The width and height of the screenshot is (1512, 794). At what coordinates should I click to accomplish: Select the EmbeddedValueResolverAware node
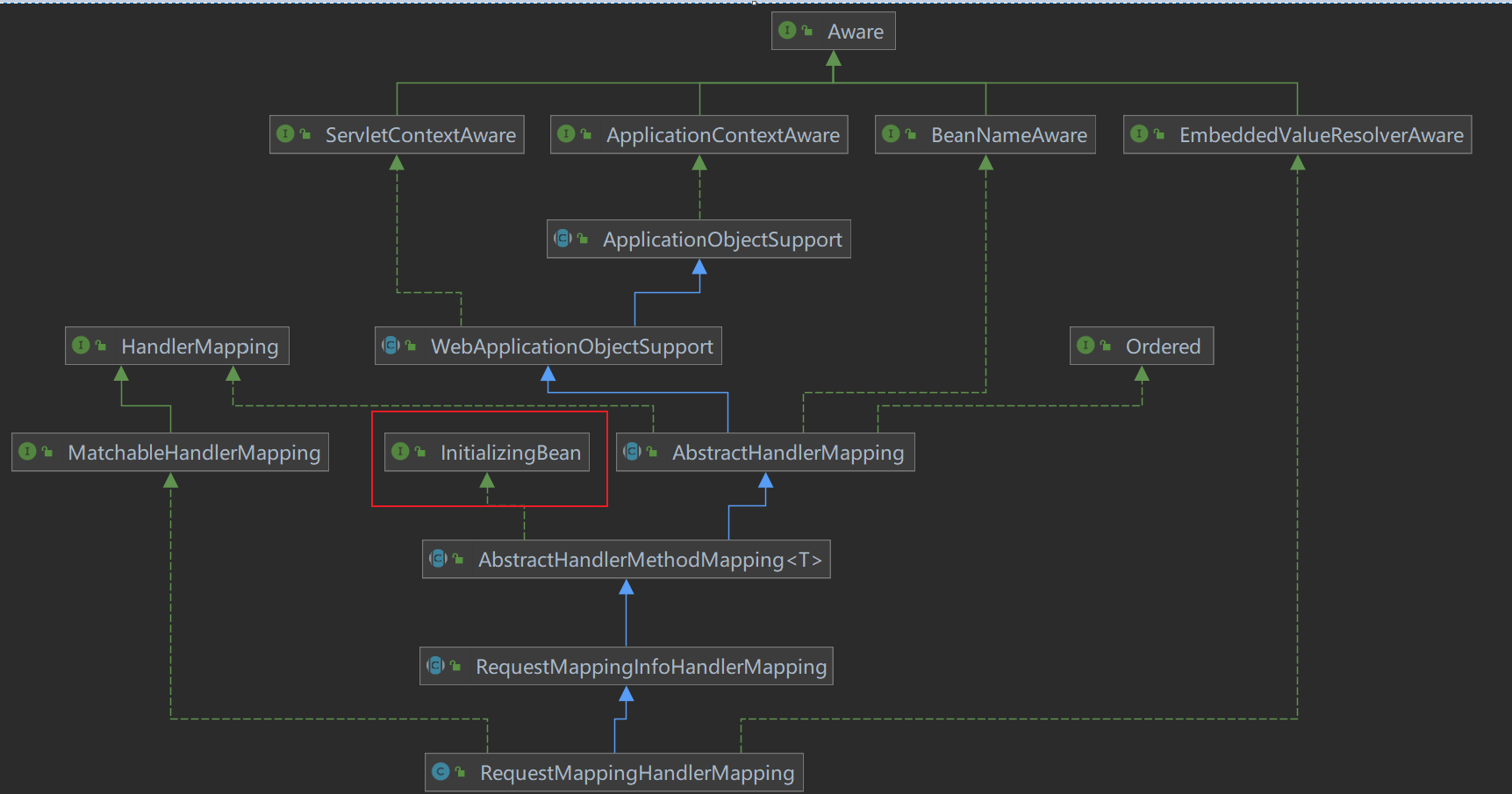click(1297, 135)
